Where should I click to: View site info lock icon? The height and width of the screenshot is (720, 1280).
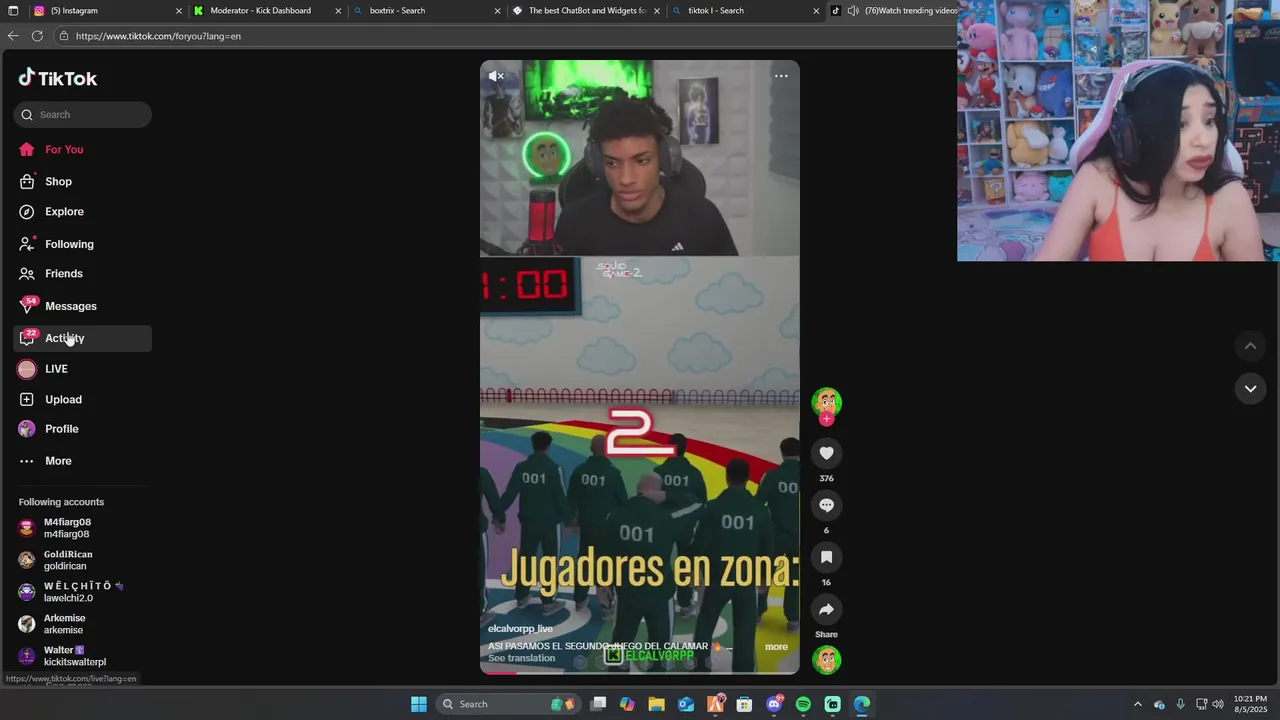point(64,36)
